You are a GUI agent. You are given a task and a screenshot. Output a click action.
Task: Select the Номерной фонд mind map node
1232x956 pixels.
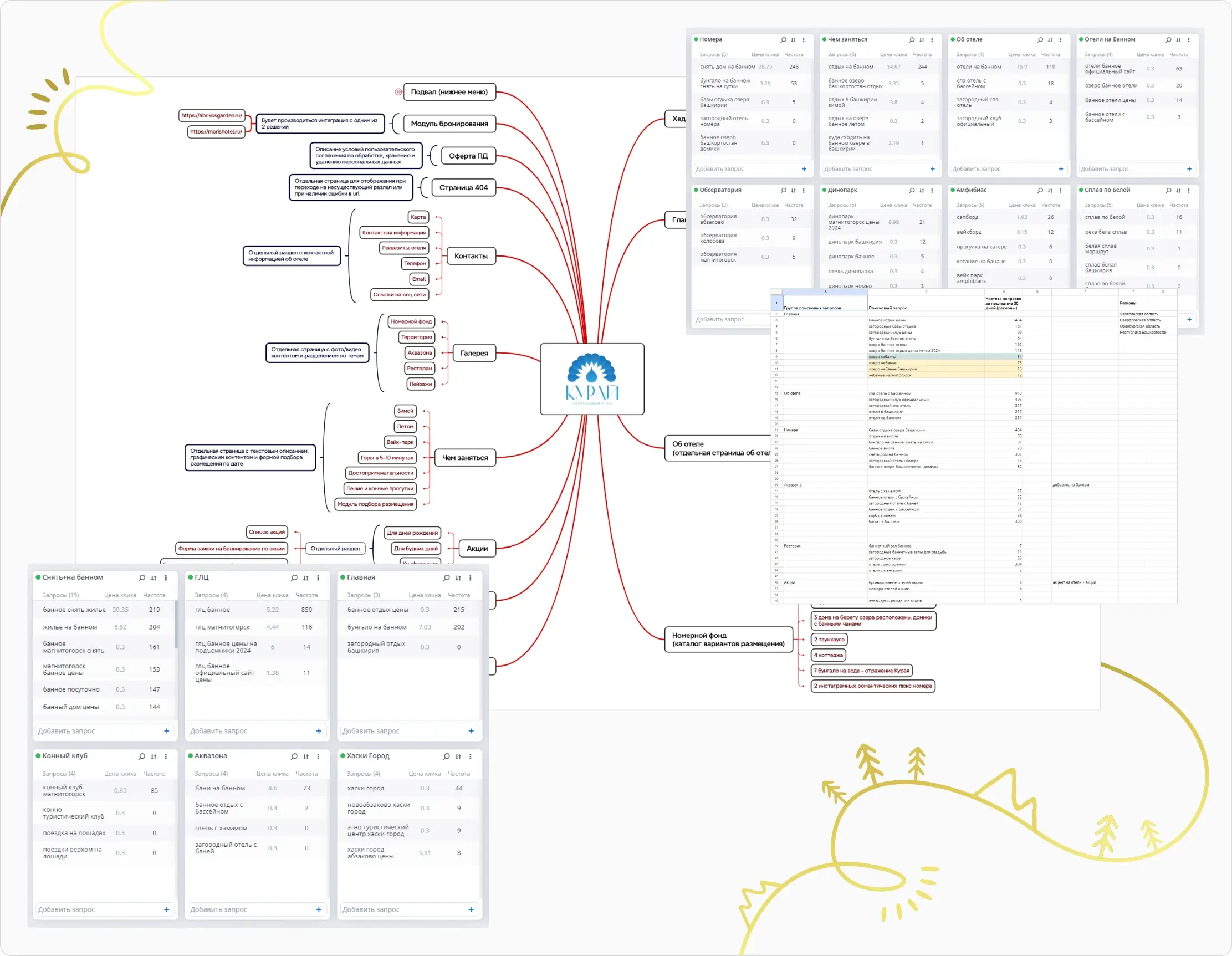tap(729, 640)
